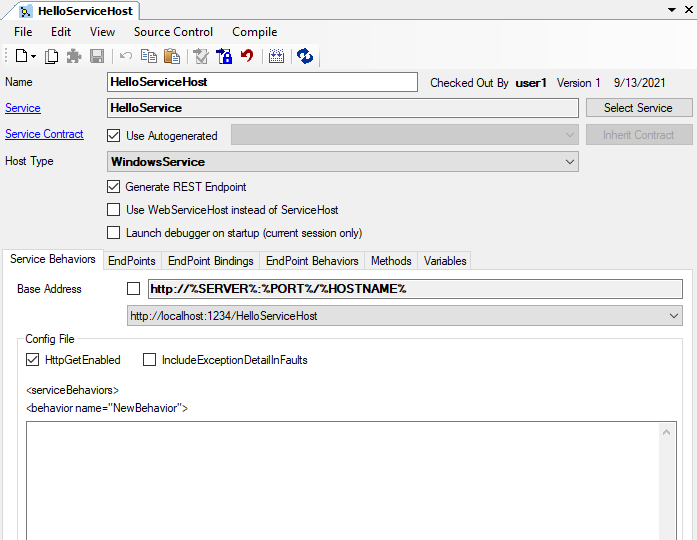This screenshot has width=697, height=540.
Task: Click into the Name input field
Action: (x=262, y=82)
